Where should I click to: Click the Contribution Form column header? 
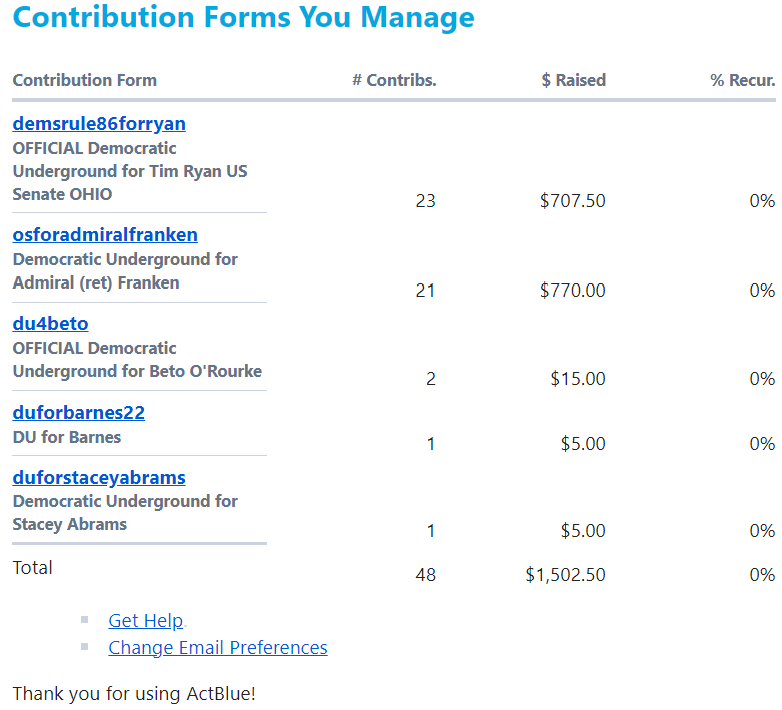pyautogui.click(x=84, y=80)
